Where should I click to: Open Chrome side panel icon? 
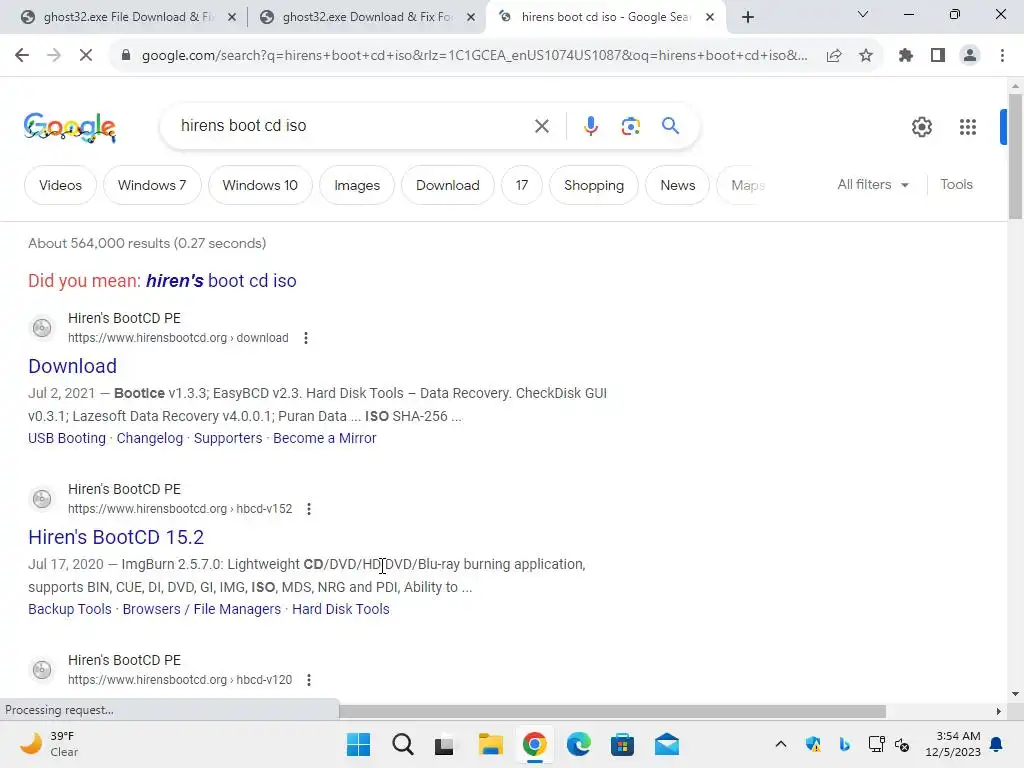[938, 56]
